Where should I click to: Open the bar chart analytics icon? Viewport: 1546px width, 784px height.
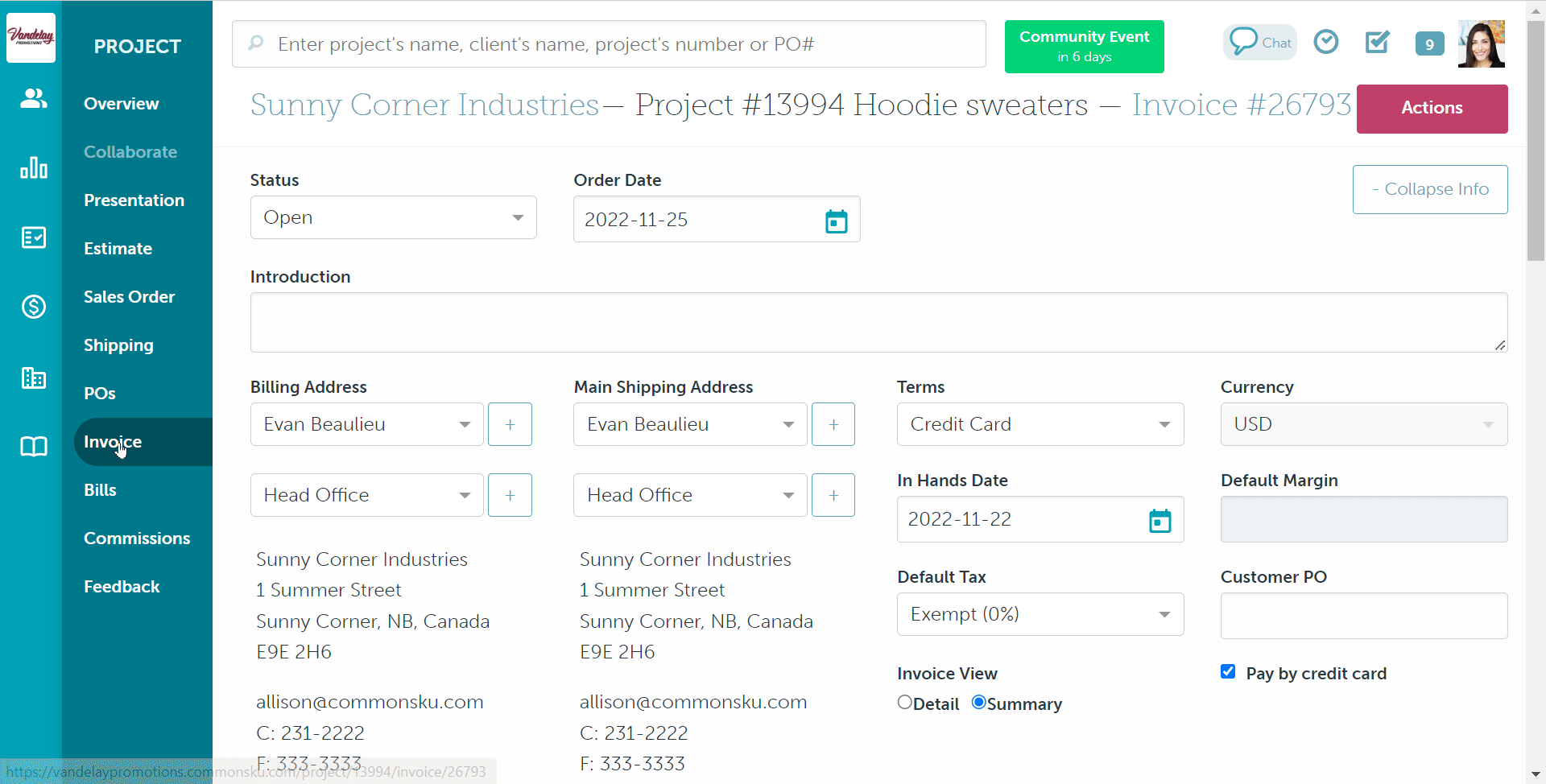(x=33, y=168)
